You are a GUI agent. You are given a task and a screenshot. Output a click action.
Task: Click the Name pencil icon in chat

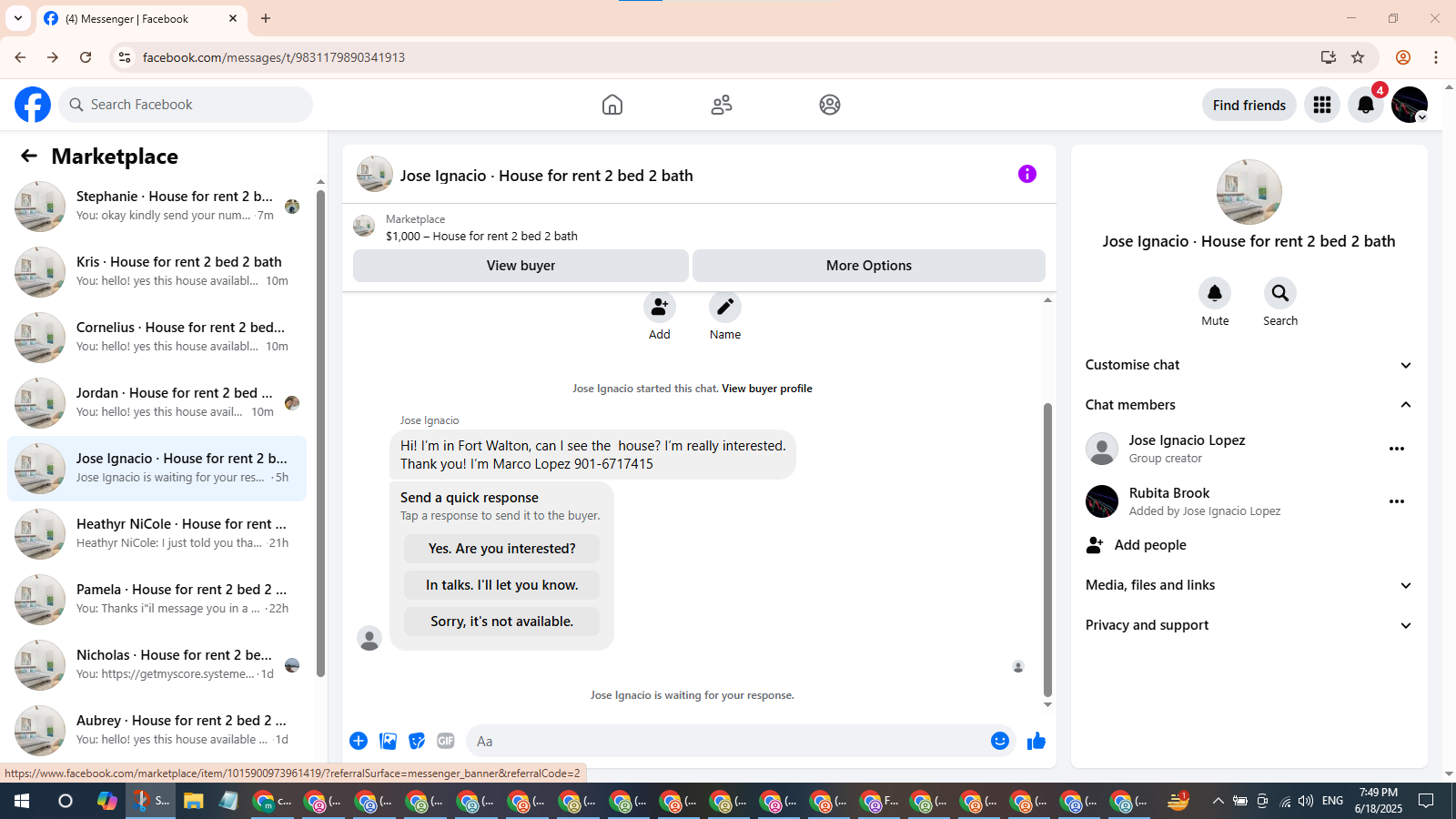pyautogui.click(x=725, y=308)
